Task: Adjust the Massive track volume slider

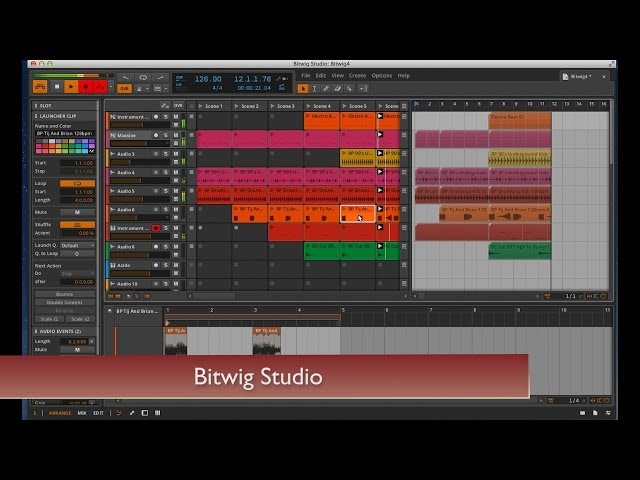Action: pos(140,143)
